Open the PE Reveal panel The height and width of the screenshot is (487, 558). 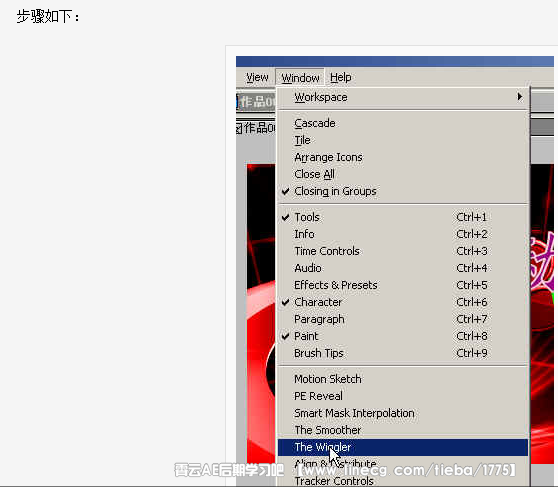[403, 396]
